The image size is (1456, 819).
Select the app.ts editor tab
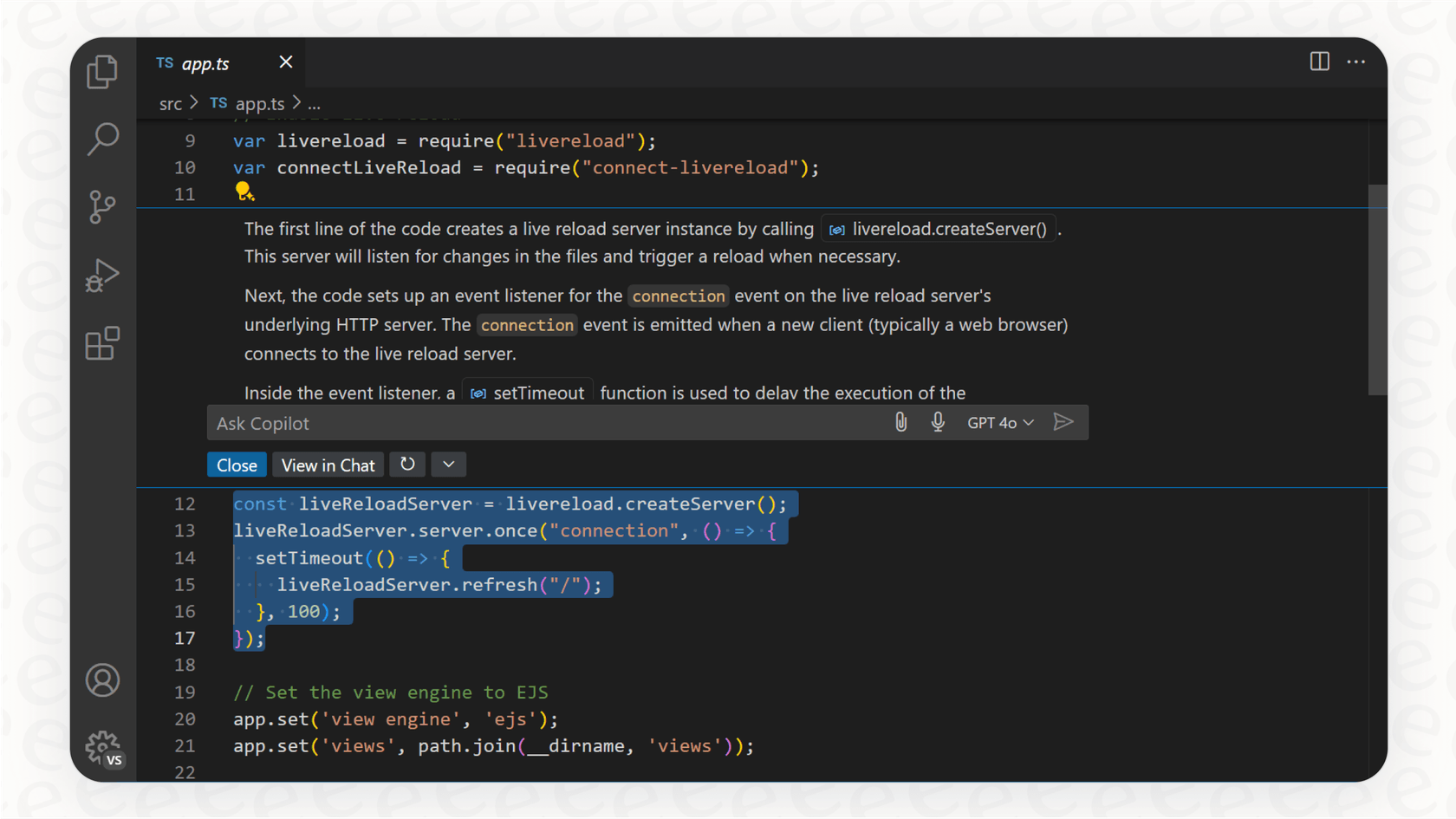pyautogui.click(x=205, y=63)
